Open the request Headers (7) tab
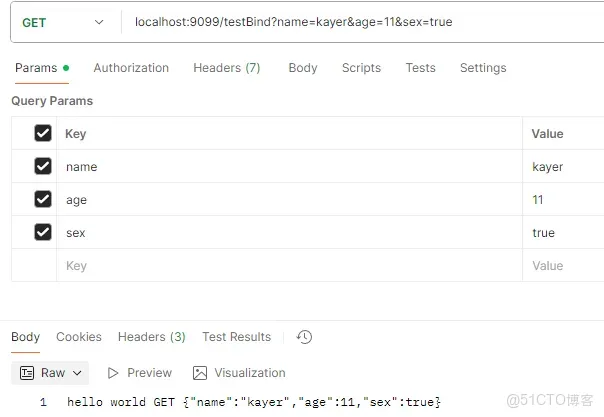Image resolution: width=604 pixels, height=417 pixels. point(226,68)
